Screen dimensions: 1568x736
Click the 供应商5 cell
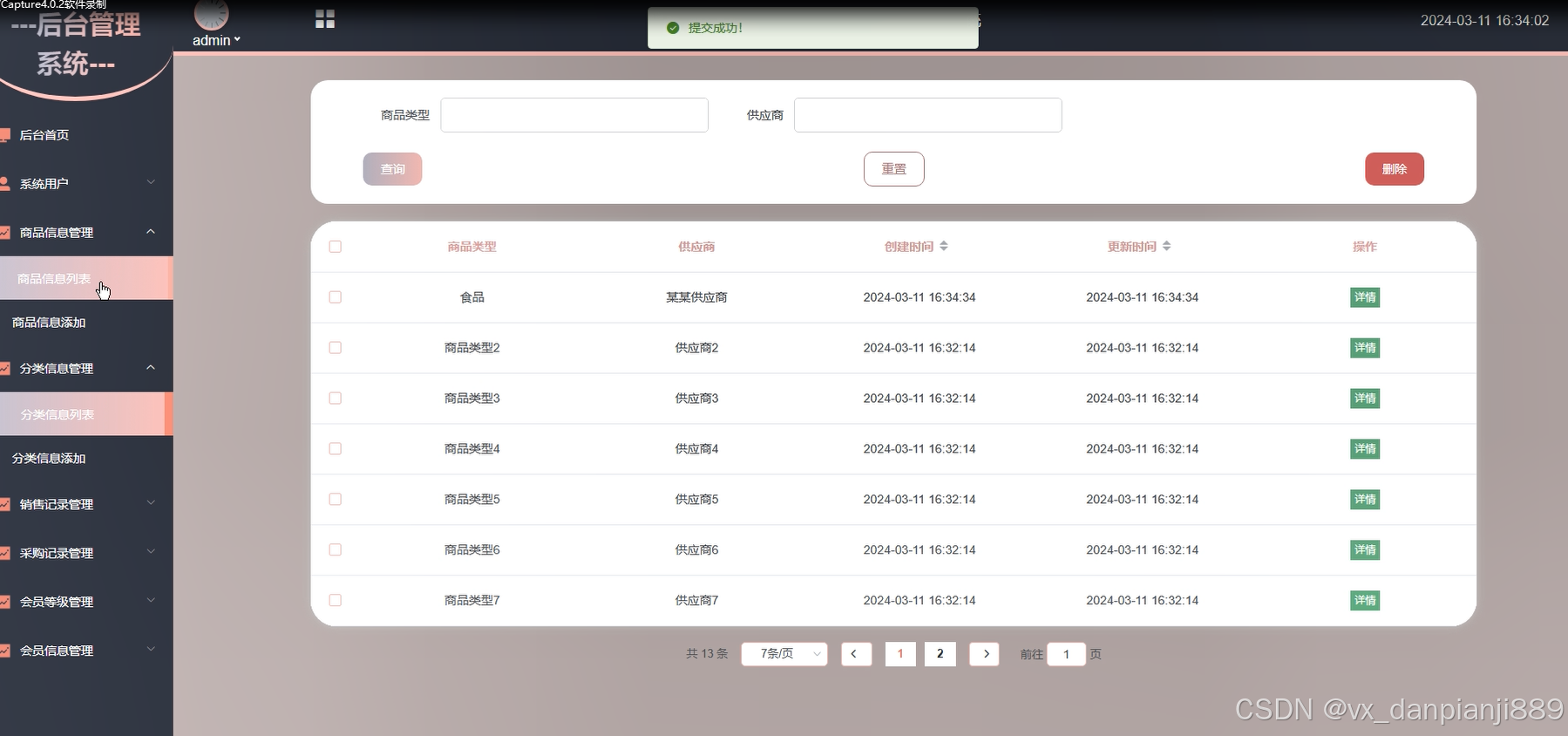696,500
